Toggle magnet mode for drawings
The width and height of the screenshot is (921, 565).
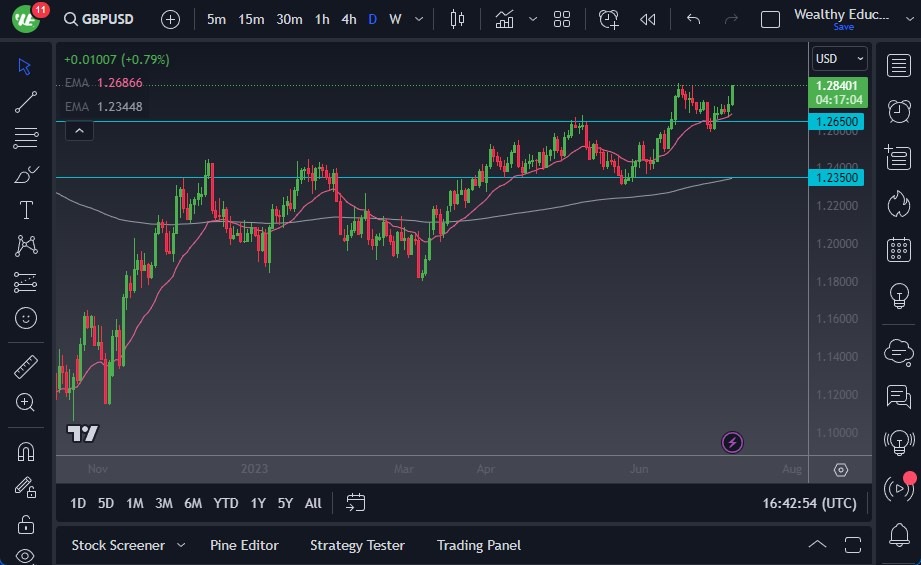tap(26, 451)
